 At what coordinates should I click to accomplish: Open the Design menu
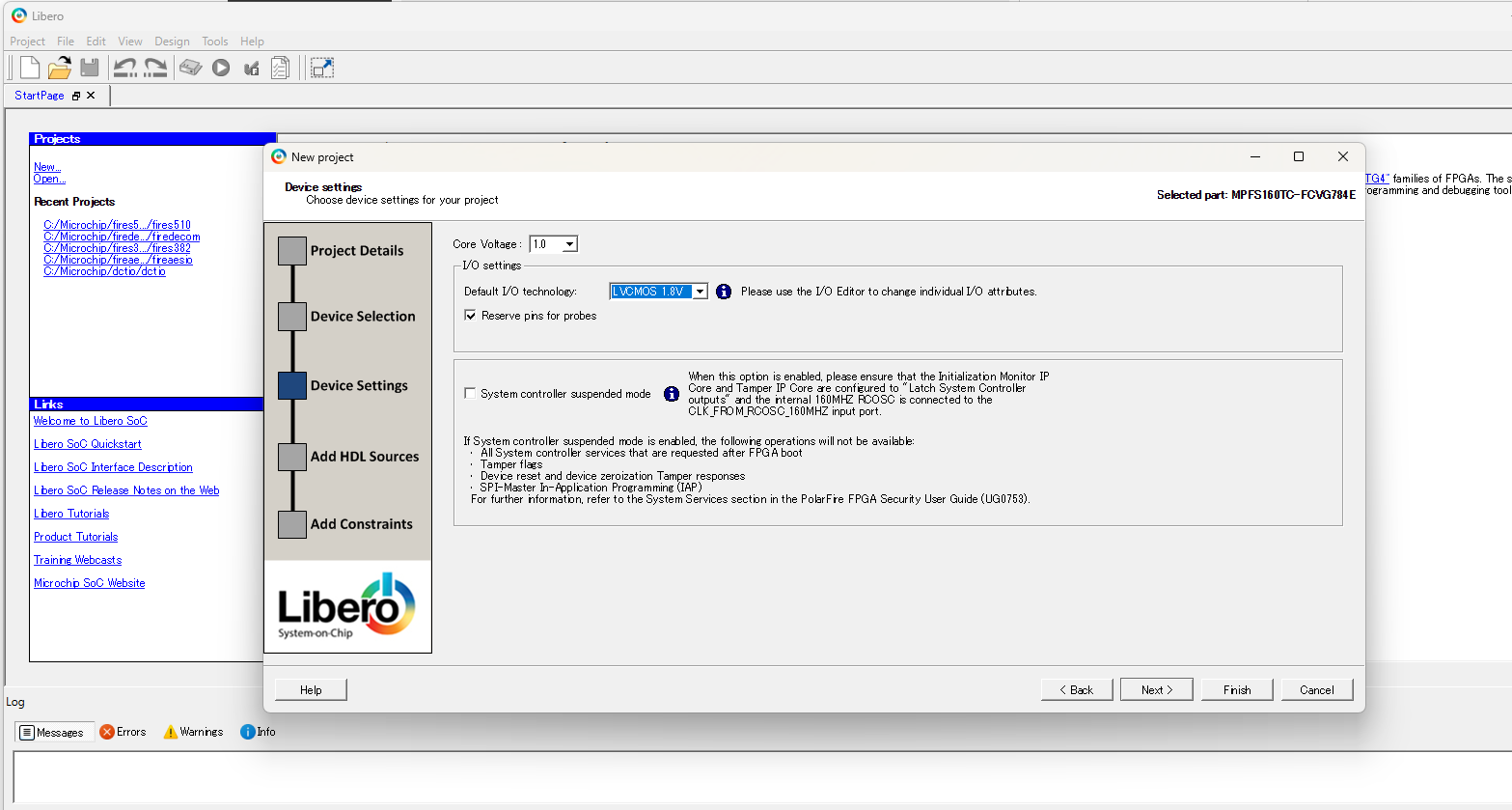point(172,42)
